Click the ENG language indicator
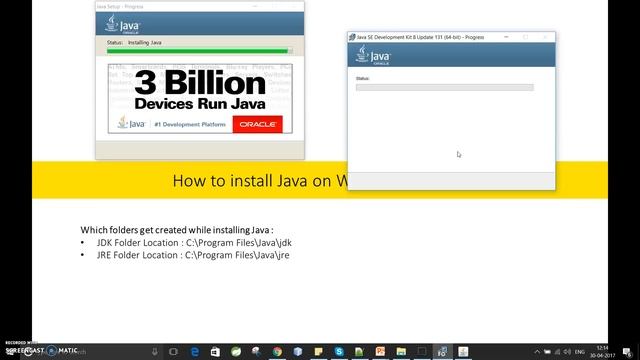The width and height of the screenshot is (640, 360). pyautogui.click(x=580, y=352)
